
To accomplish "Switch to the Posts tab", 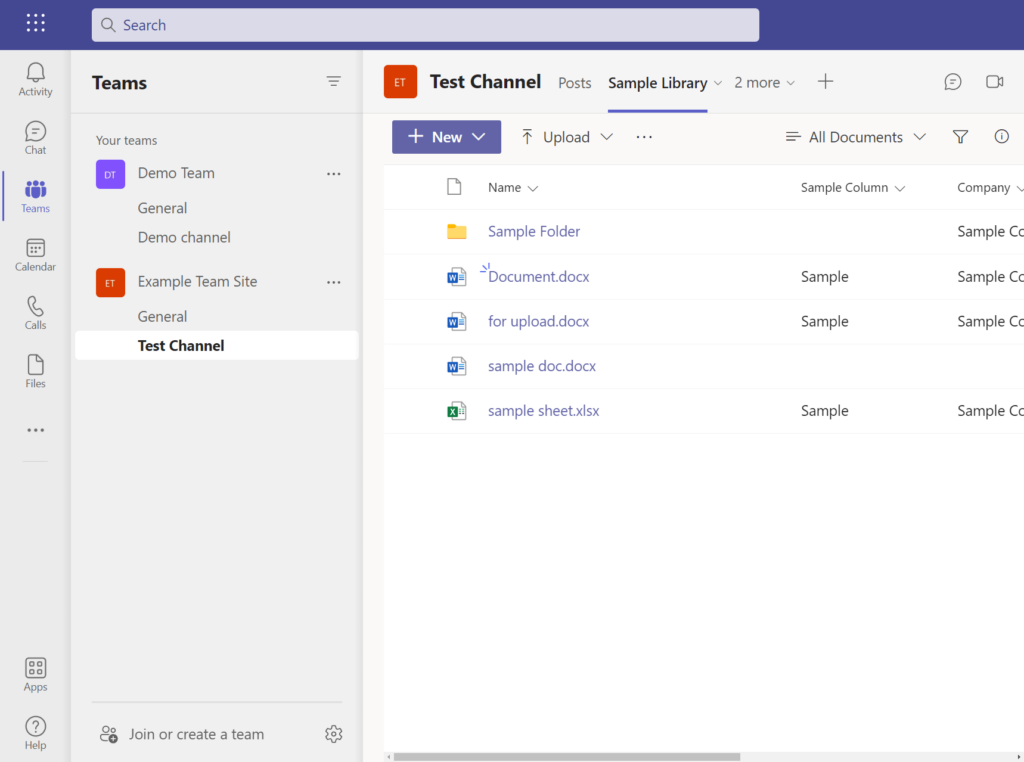I will tap(575, 83).
